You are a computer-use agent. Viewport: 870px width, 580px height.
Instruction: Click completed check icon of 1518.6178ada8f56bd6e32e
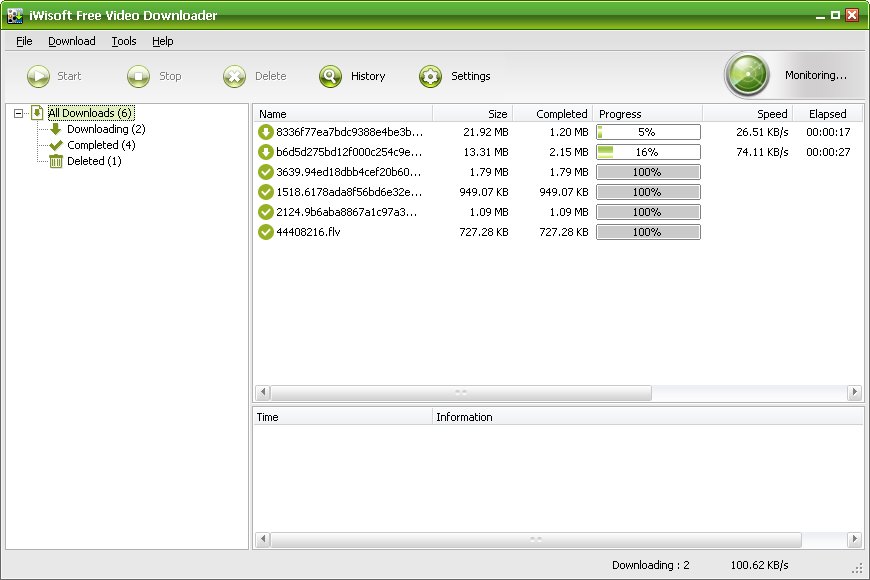(x=266, y=192)
